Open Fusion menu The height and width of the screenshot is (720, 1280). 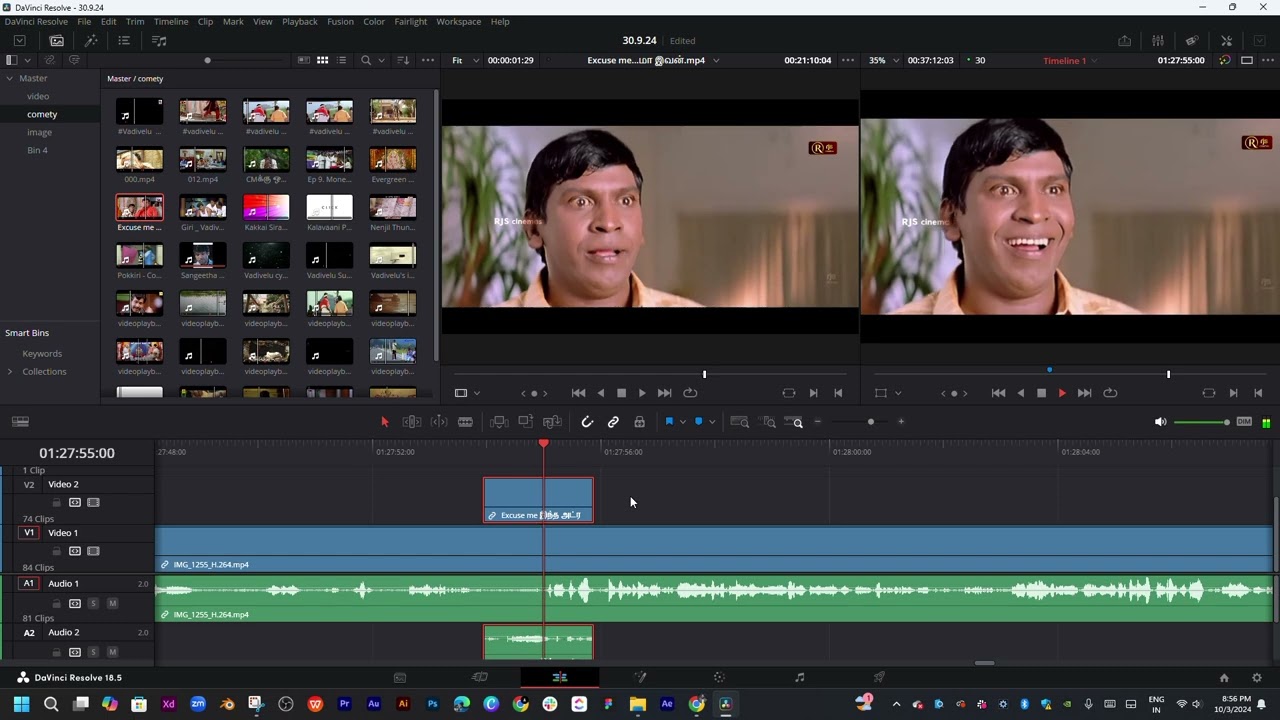point(340,21)
